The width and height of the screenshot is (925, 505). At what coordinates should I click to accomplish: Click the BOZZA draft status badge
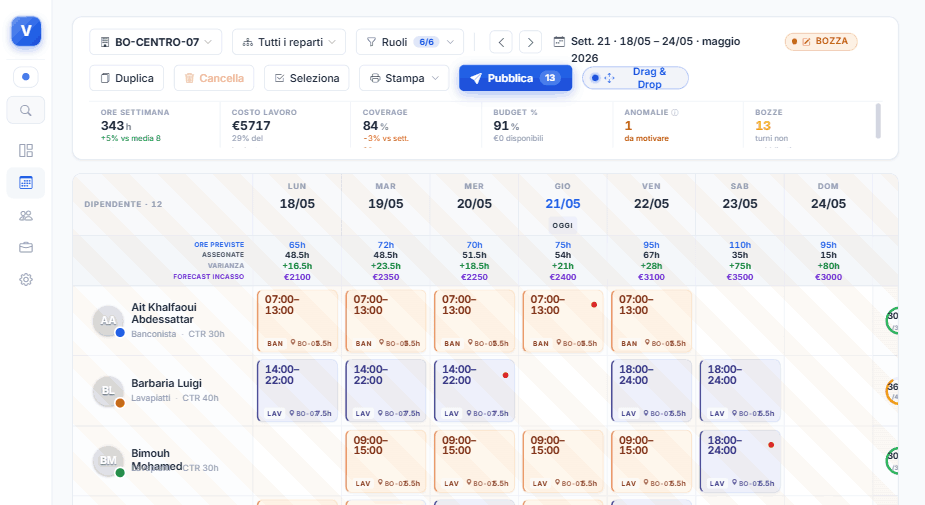point(821,41)
